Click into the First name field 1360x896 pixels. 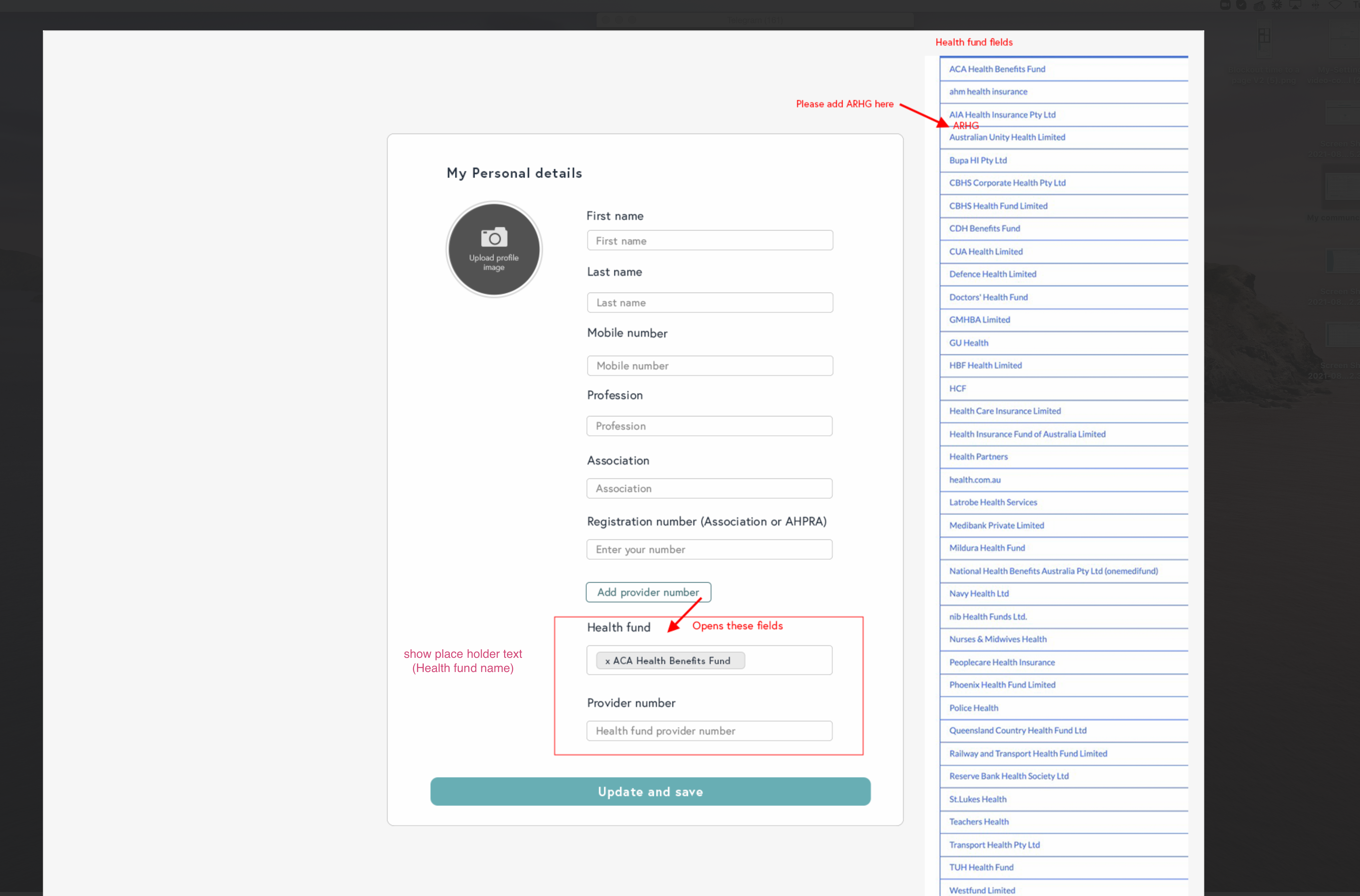click(710, 240)
